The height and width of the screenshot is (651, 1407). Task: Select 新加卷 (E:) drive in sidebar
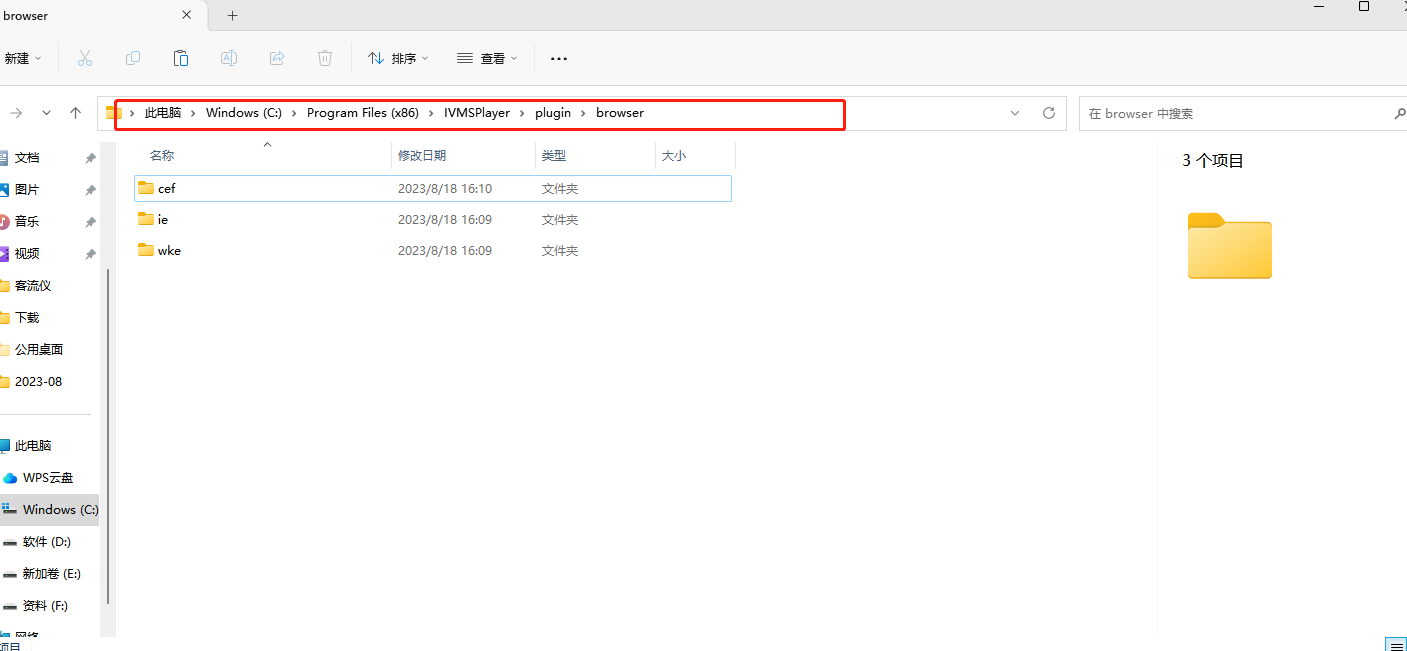(x=52, y=574)
